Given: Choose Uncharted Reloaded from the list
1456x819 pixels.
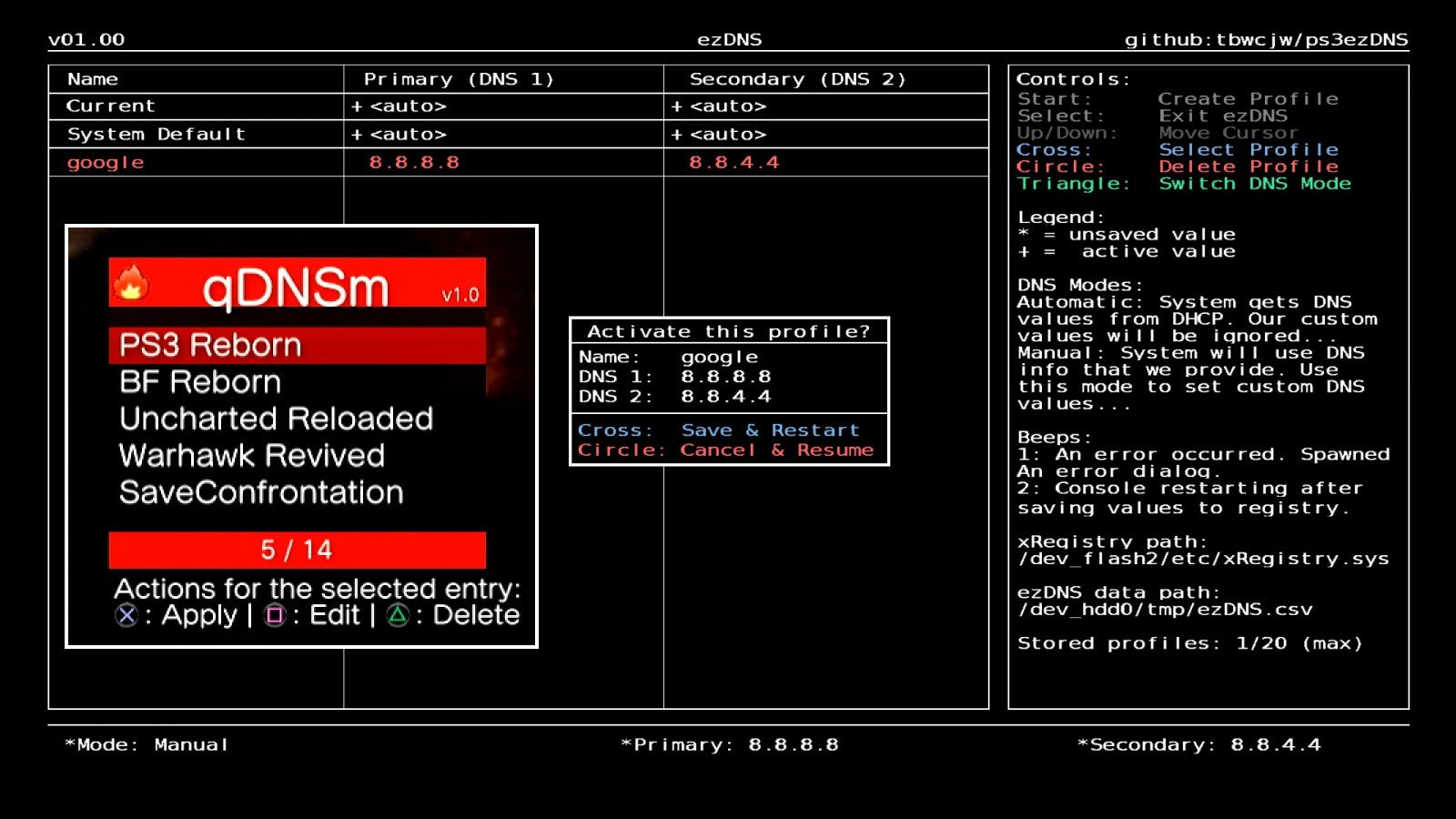Looking at the screenshot, I should point(277,419).
